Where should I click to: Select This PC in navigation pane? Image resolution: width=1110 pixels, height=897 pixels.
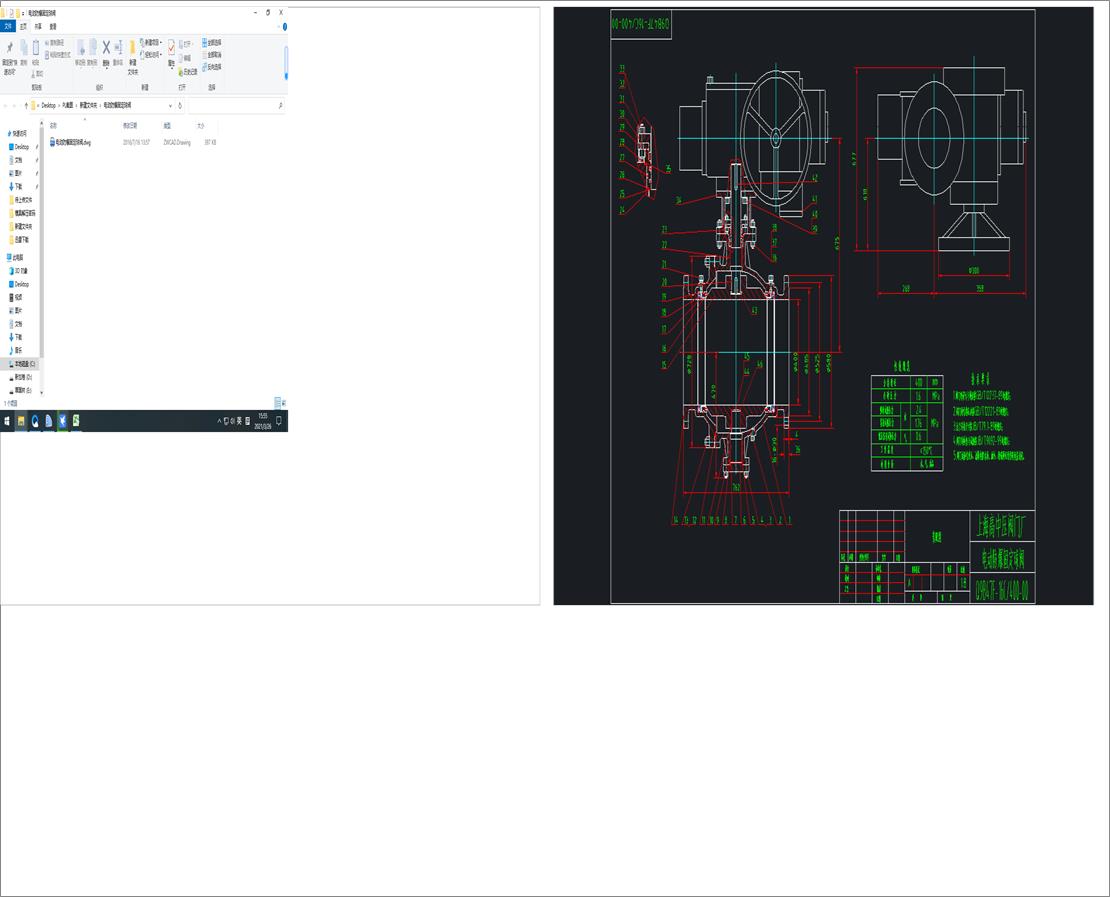16,258
